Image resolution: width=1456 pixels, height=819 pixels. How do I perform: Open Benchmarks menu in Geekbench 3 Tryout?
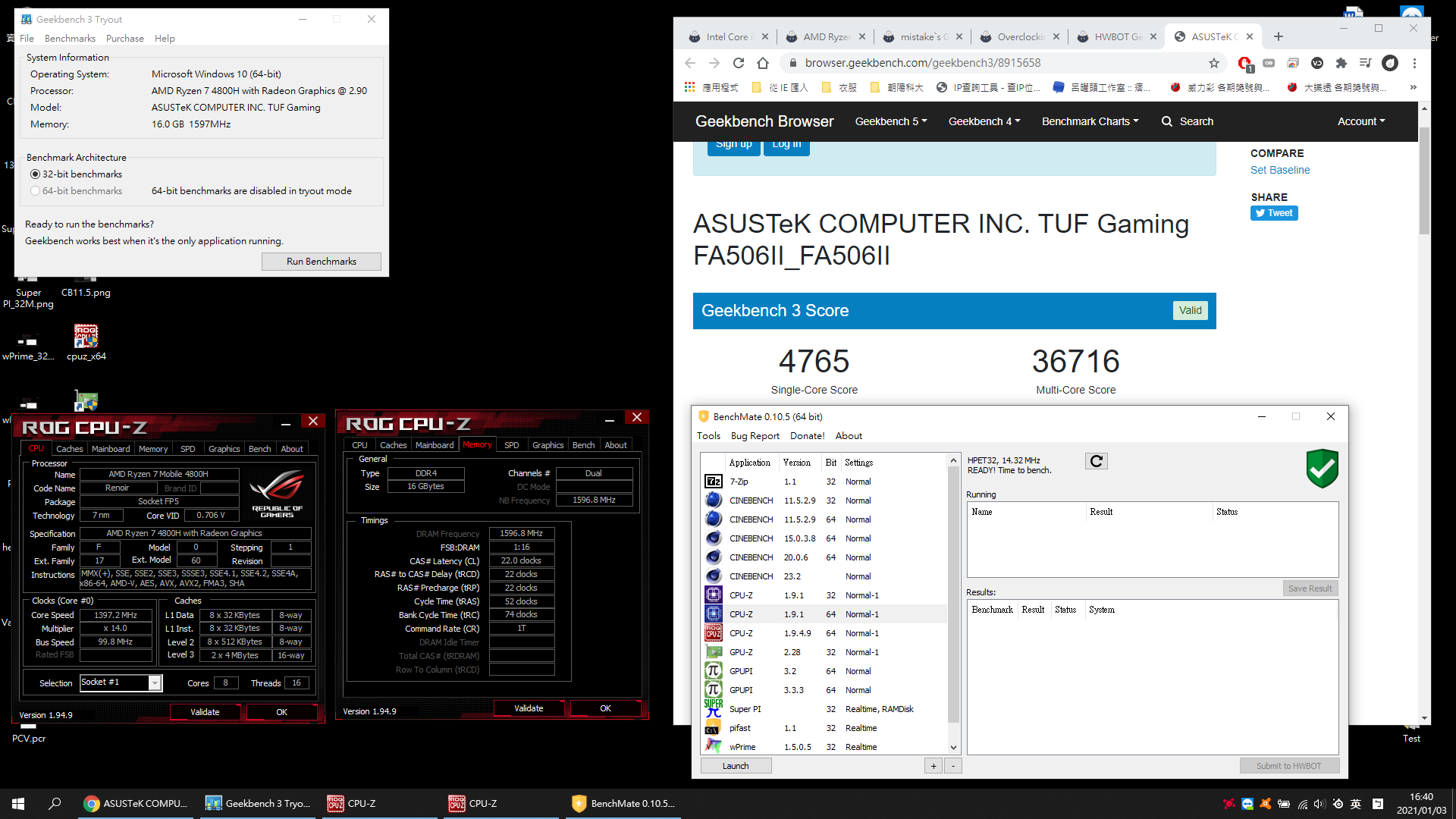pyautogui.click(x=70, y=39)
